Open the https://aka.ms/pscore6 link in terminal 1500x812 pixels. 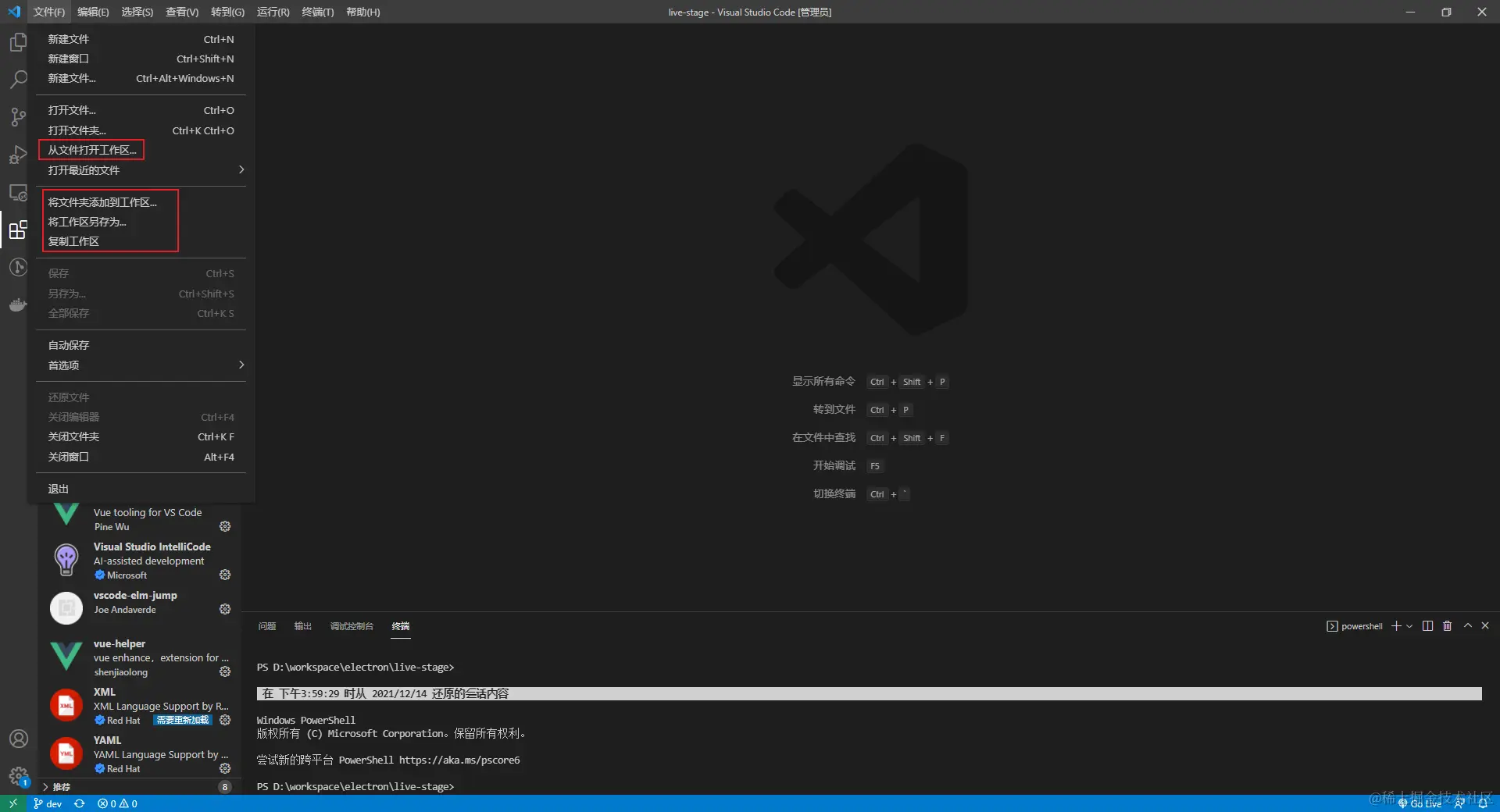point(459,760)
